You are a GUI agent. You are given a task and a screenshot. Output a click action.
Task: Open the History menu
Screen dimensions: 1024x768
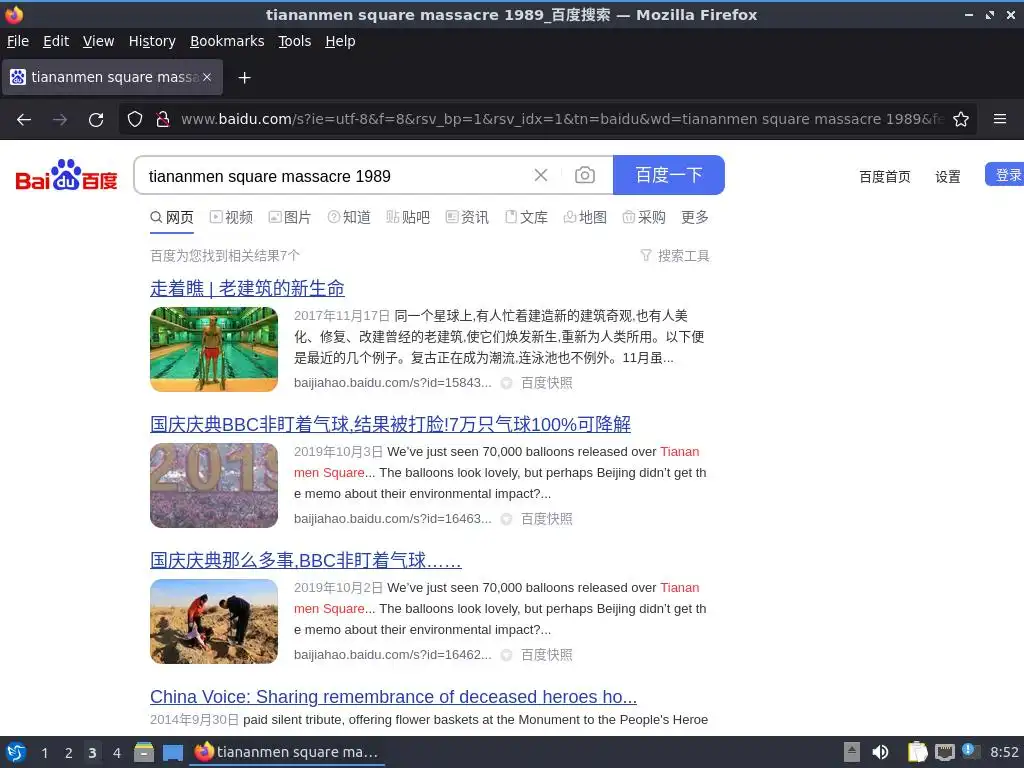point(152,41)
